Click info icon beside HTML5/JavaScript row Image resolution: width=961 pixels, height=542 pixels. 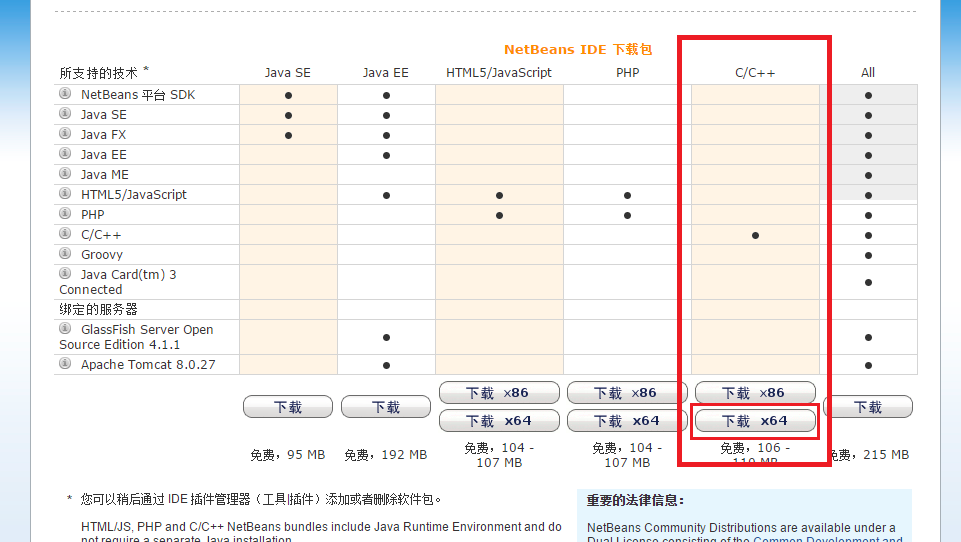coord(65,194)
